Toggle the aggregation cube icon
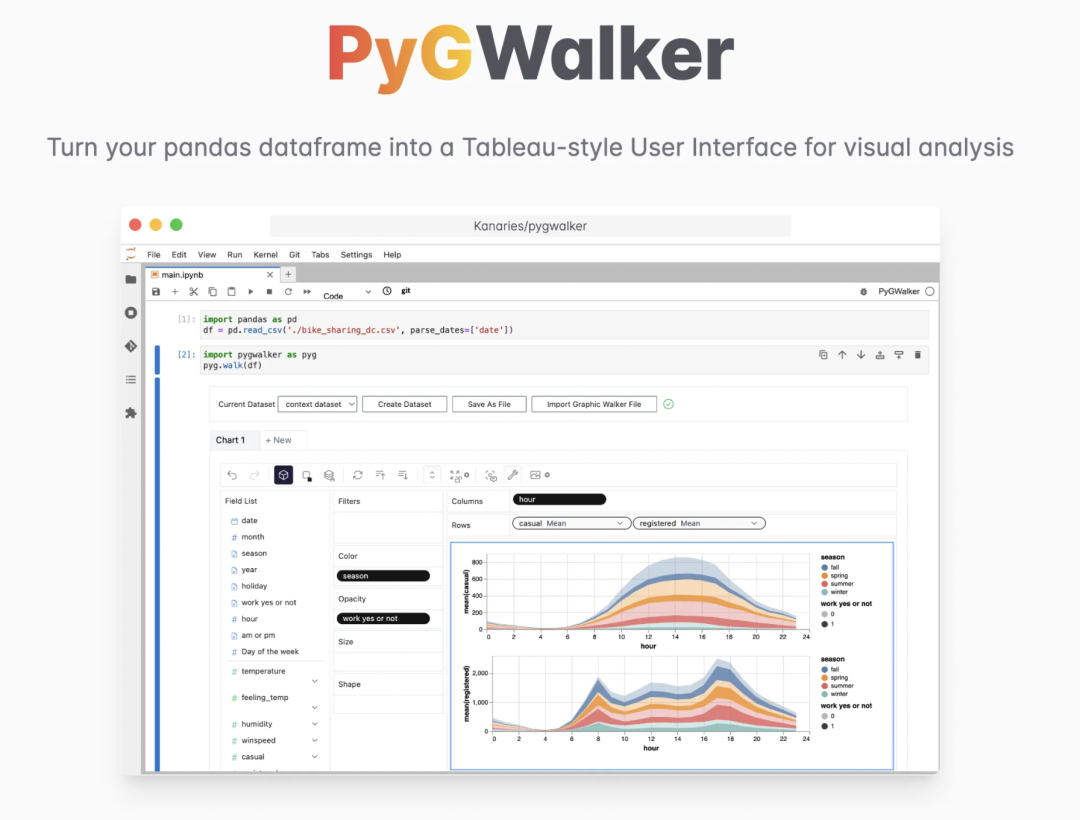Image resolution: width=1080 pixels, height=820 pixels. coord(283,475)
